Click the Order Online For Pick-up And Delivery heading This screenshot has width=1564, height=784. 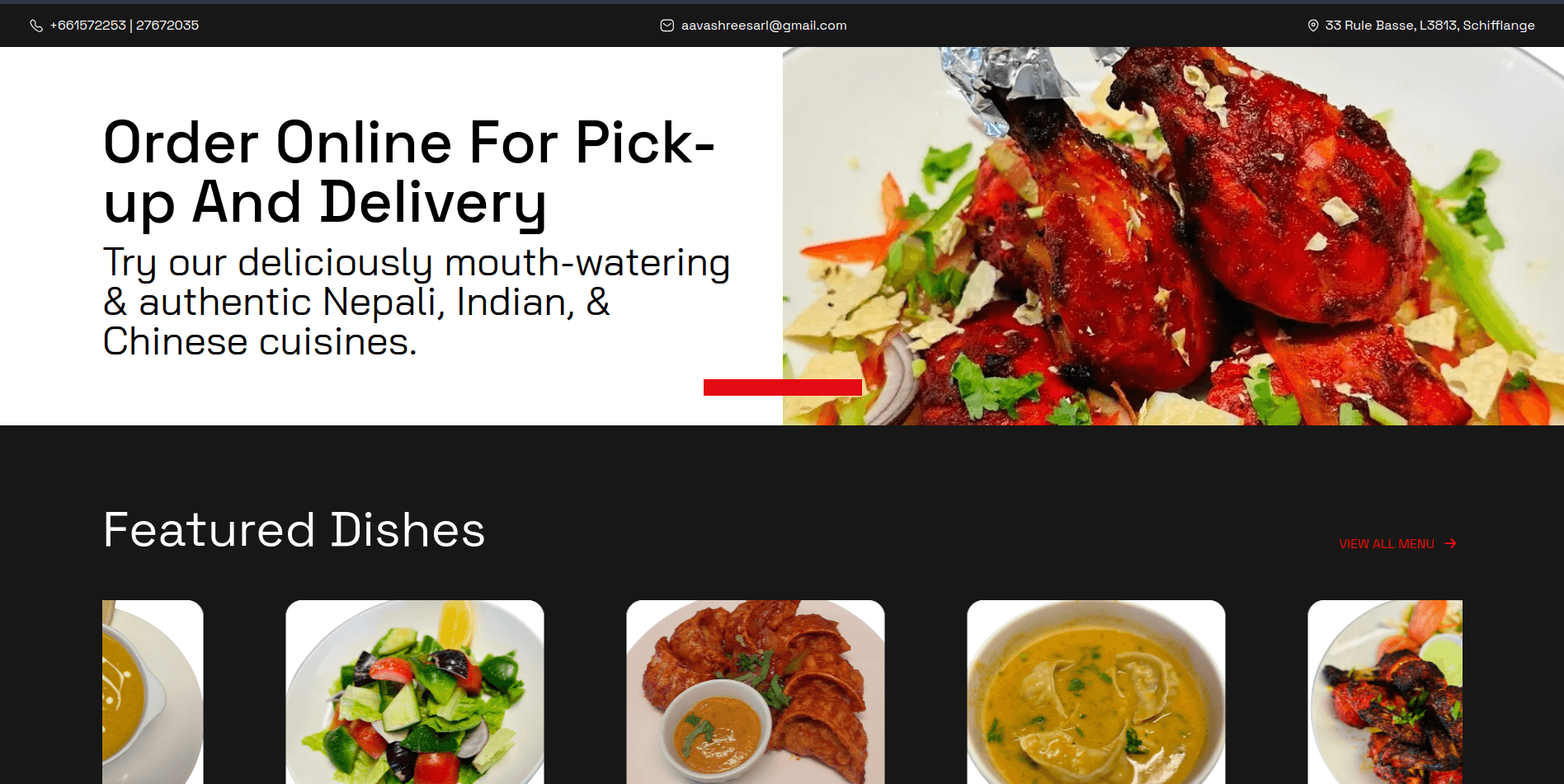point(409,172)
